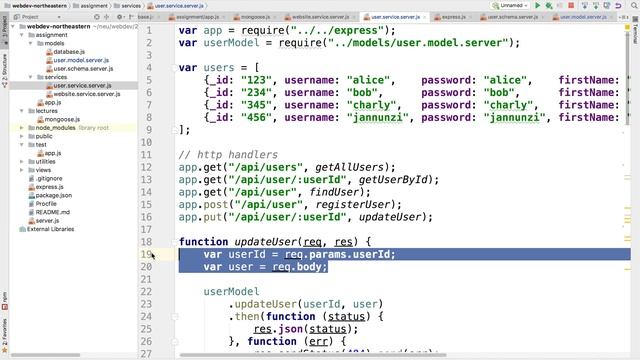
Task: Click the VCS update project icon
Action: click(585, 5)
